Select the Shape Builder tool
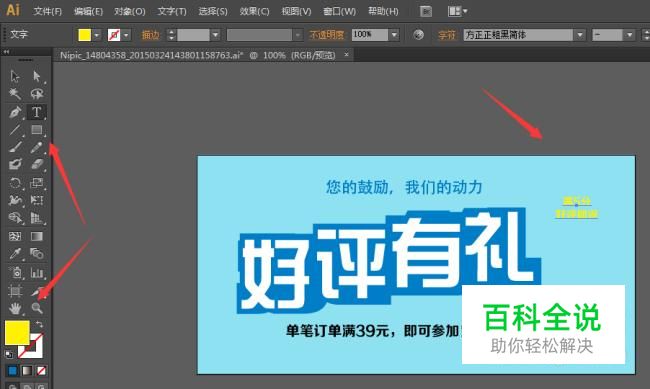This screenshot has width=650, height=389. 15,218
